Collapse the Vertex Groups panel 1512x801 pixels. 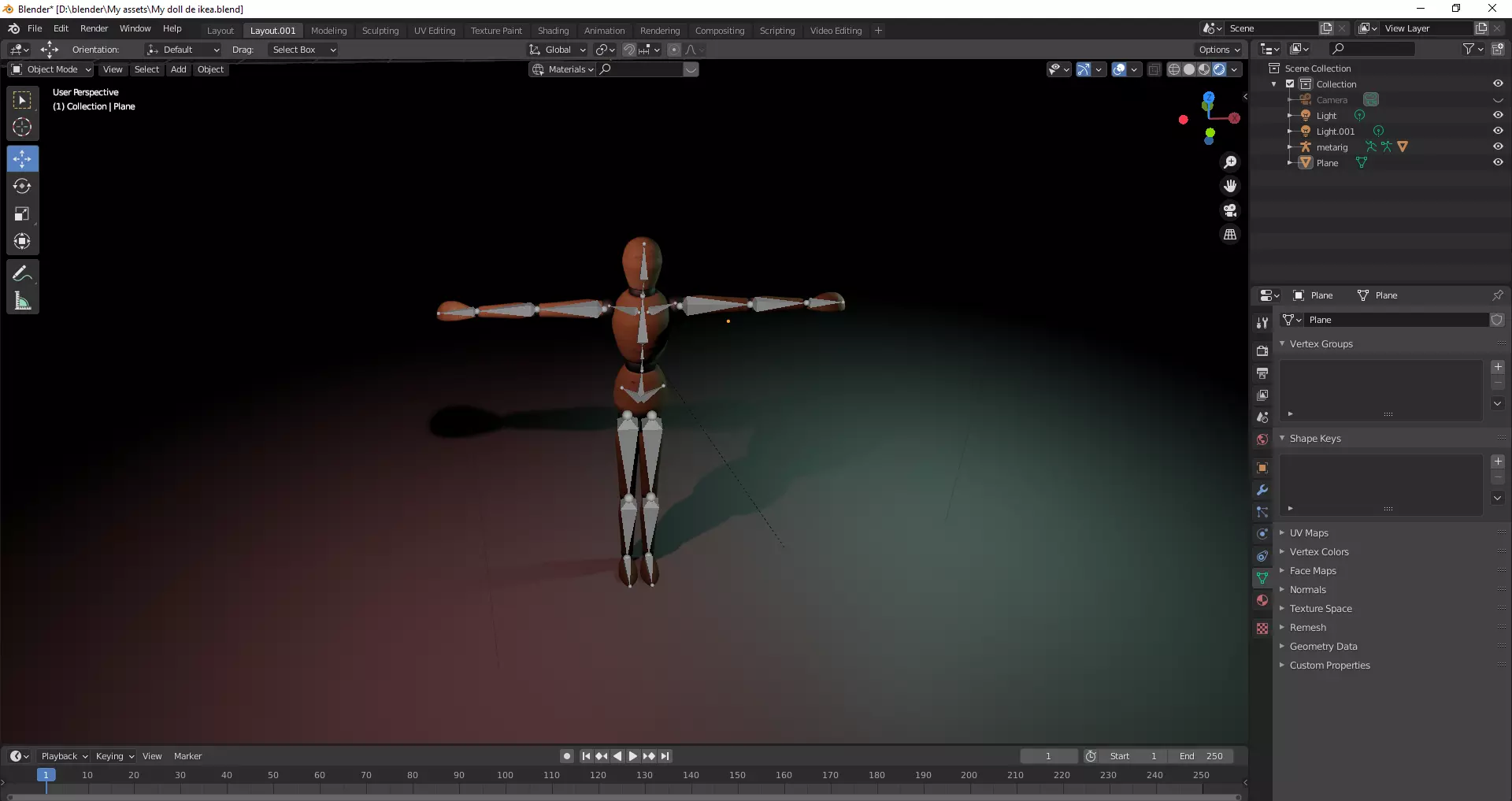(x=1321, y=344)
